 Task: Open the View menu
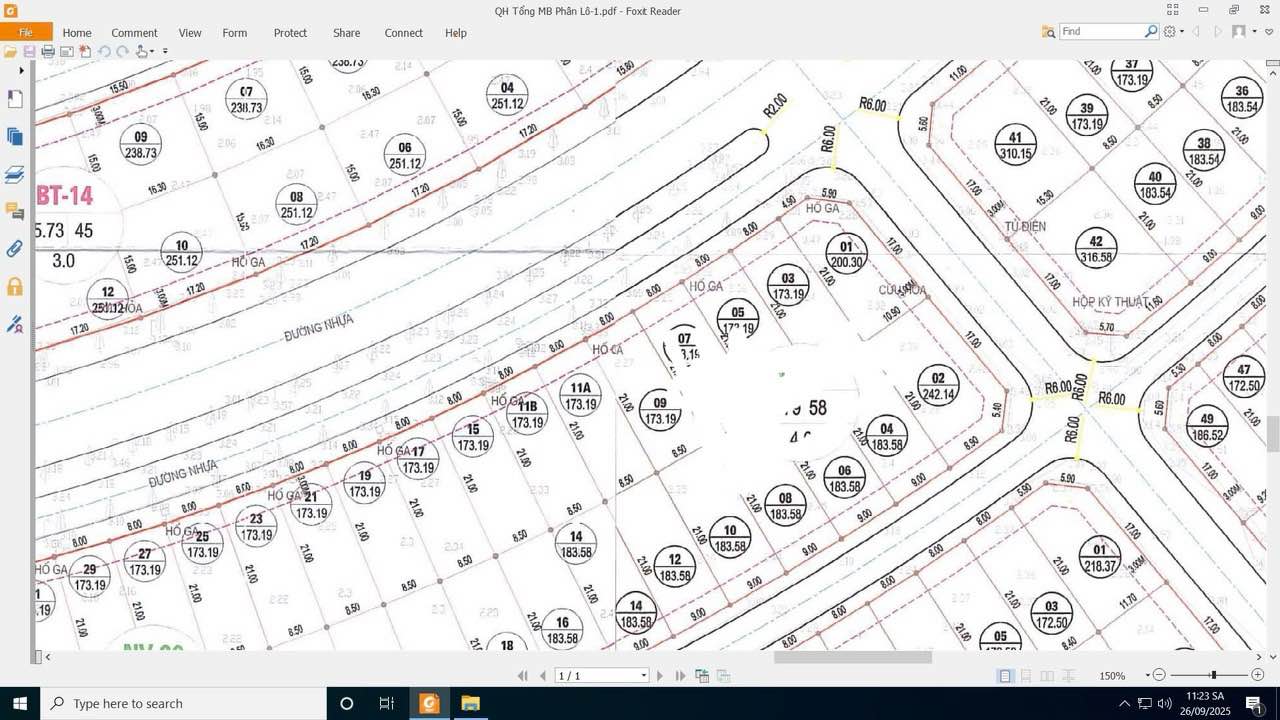pos(190,33)
